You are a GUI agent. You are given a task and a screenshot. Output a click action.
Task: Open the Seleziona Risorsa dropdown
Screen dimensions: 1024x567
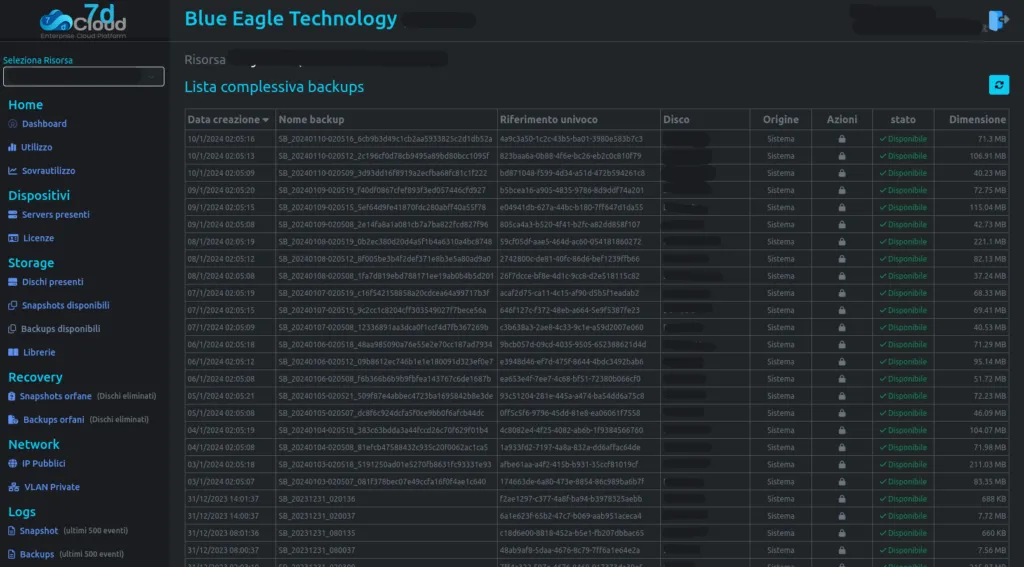[x=84, y=76]
